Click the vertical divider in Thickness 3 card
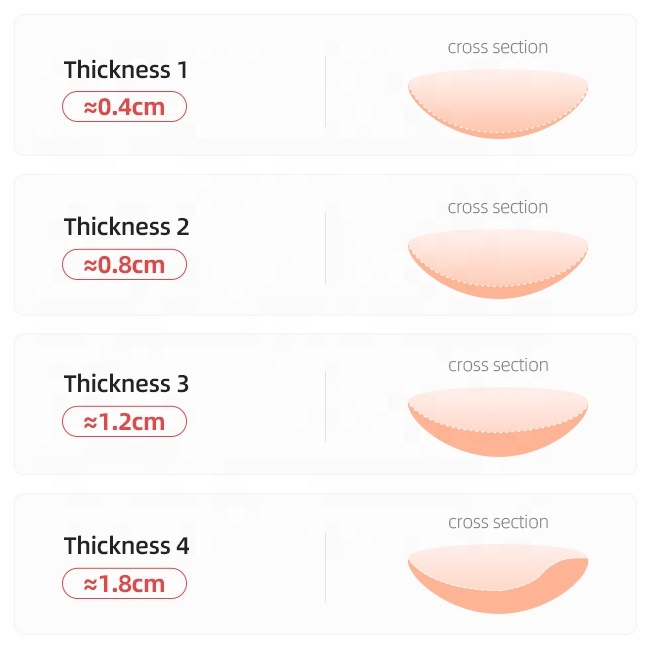 tap(325, 406)
